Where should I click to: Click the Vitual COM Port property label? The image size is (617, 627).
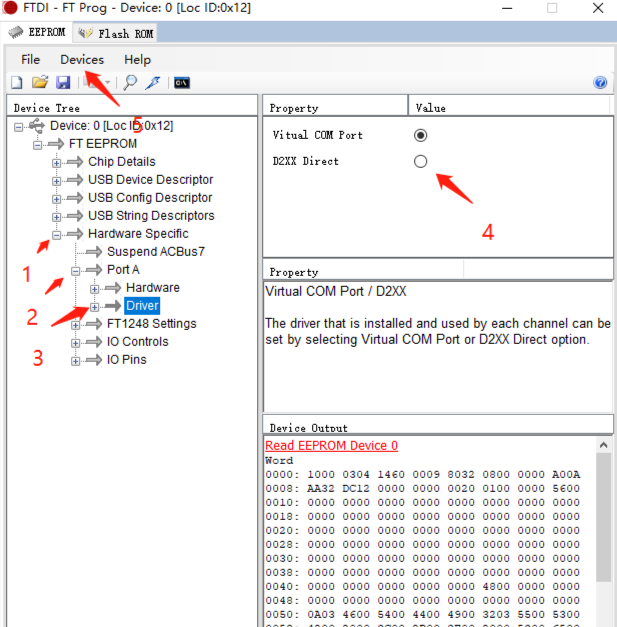click(x=317, y=135)
